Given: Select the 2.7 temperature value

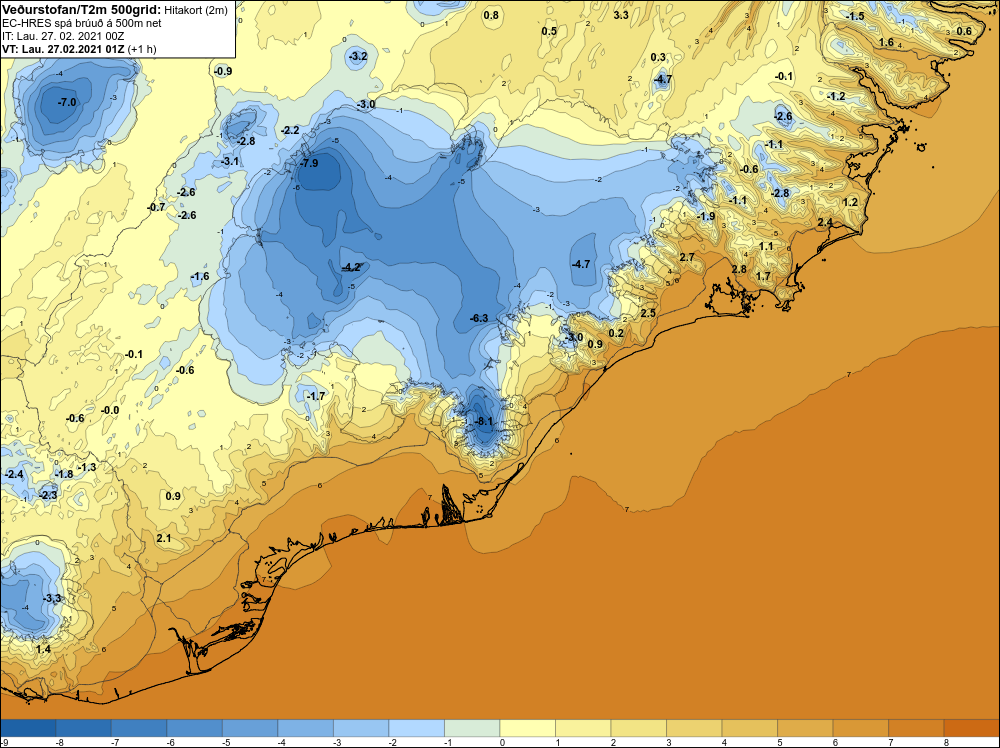Looking at the screenshot, I should [x=687, y=258].
